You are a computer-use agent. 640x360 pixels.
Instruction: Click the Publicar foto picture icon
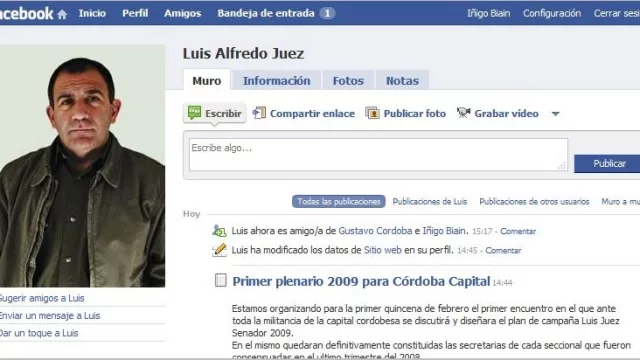click(x=372, y=113)
